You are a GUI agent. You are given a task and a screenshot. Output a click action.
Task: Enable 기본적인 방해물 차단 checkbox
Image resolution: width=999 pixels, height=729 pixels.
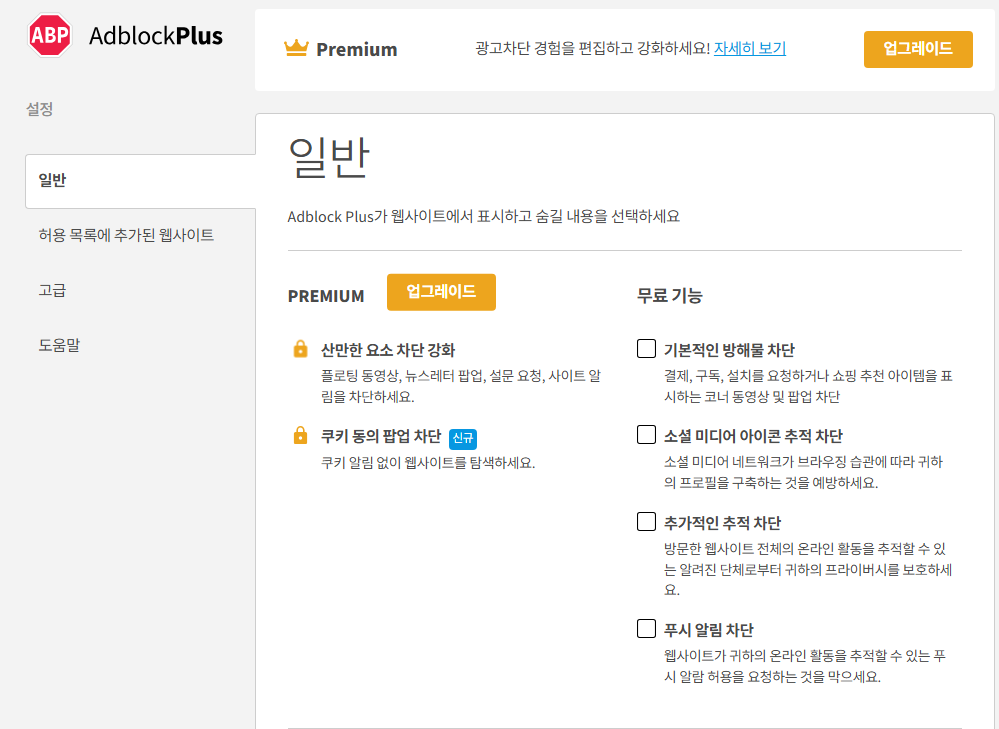pyautogui.click(x=647, y=349)
